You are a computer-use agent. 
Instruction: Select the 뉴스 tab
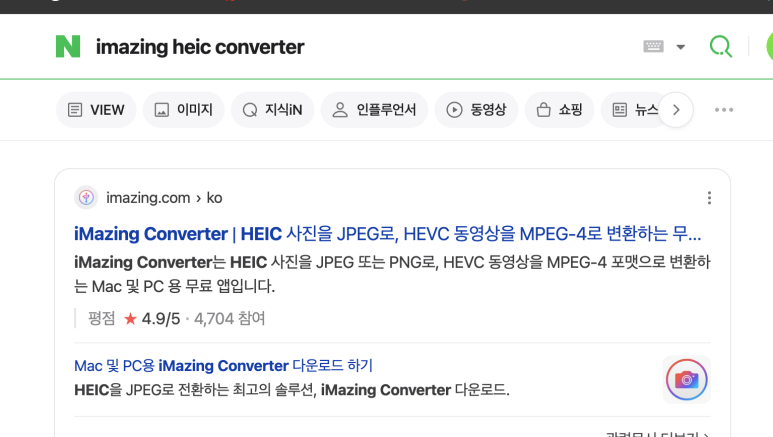tap(633, 109)
